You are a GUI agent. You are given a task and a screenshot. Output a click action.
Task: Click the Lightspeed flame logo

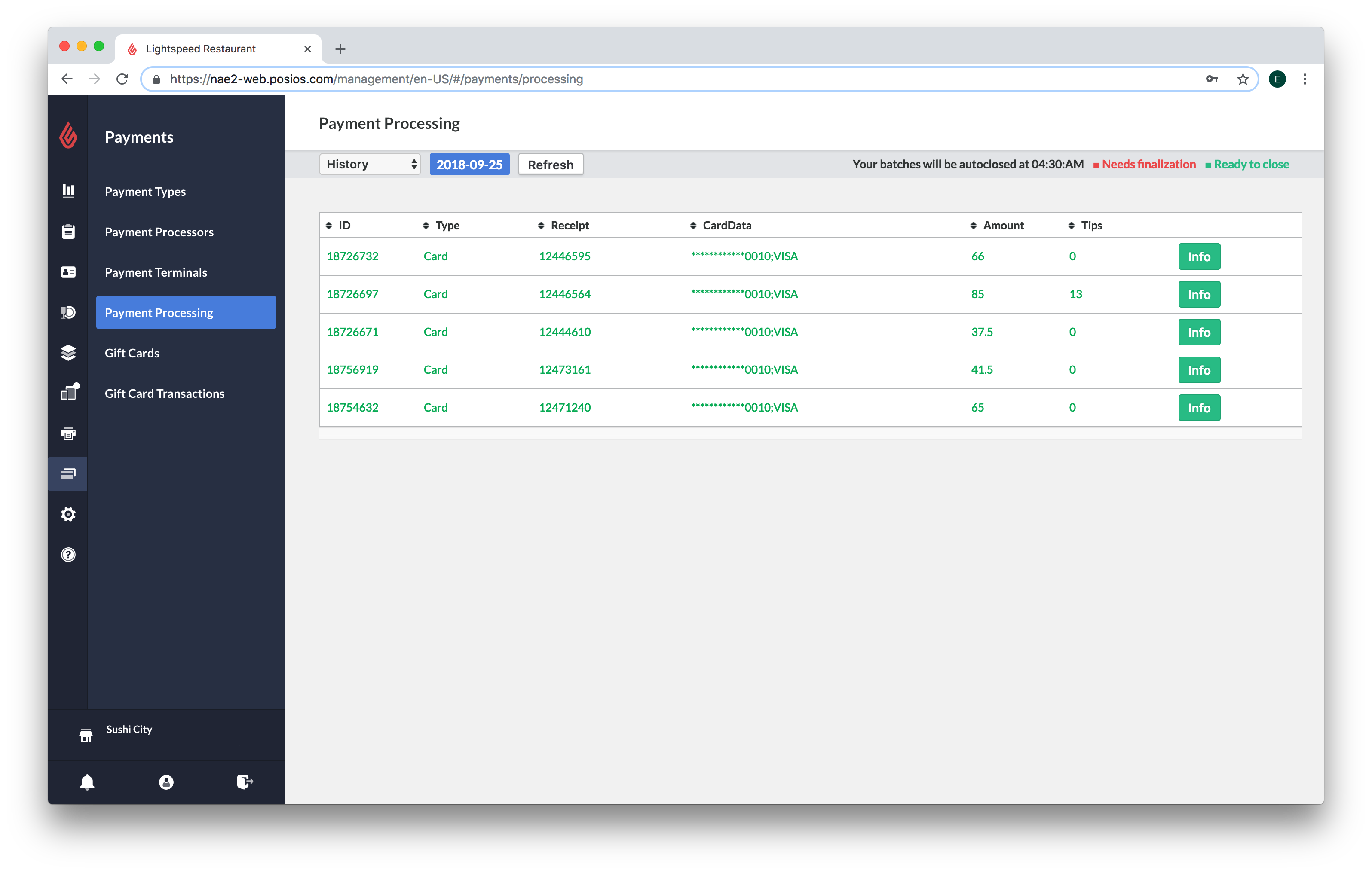[68, 135]
